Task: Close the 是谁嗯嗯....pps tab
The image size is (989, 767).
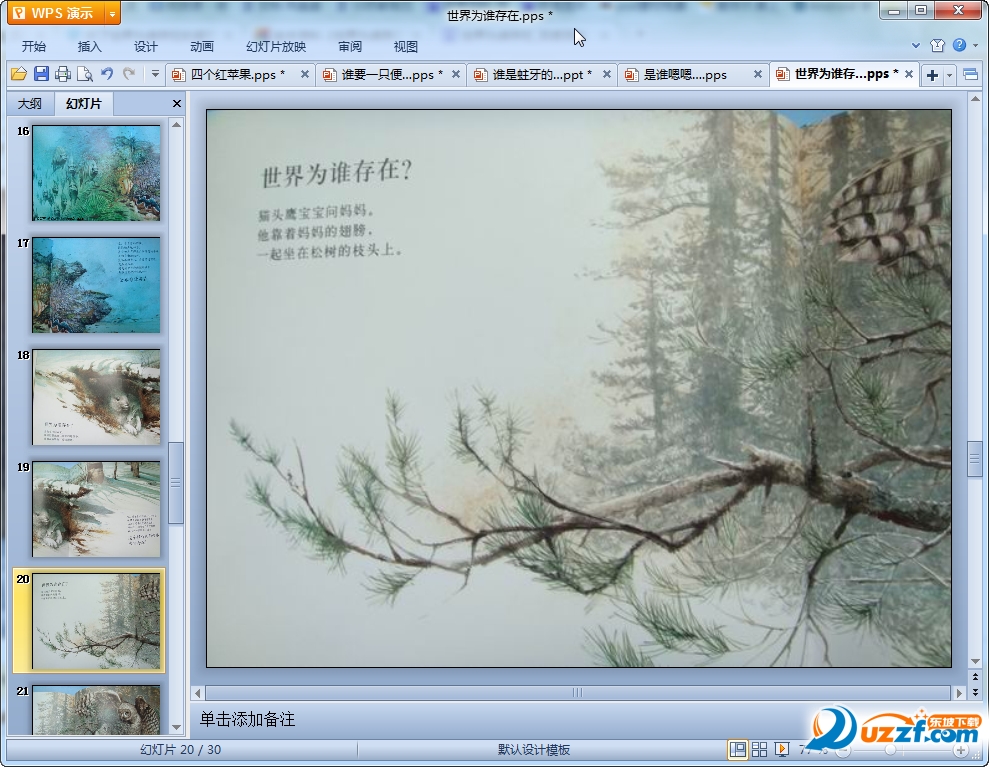Action: pyautogui.click(x=758, y=74)
